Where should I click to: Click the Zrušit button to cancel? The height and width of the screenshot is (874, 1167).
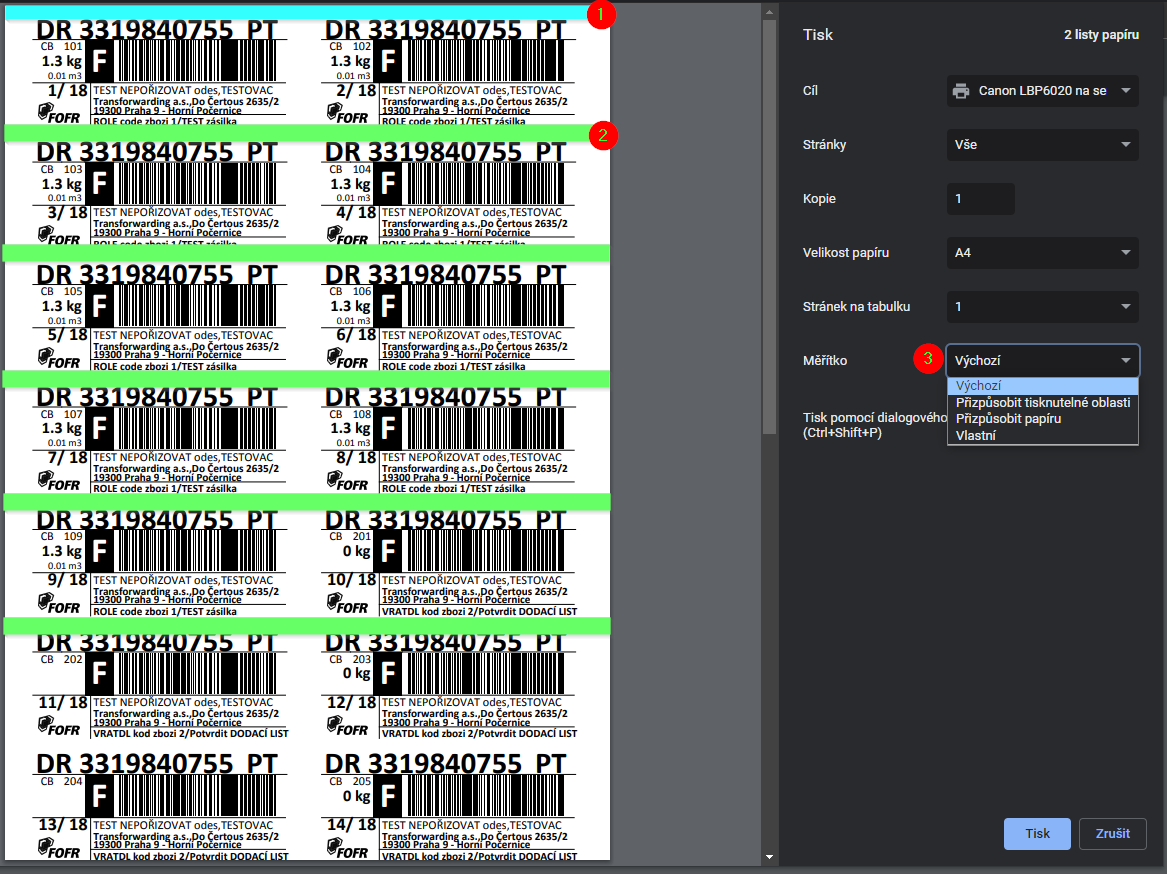[x=1112, y=834]
